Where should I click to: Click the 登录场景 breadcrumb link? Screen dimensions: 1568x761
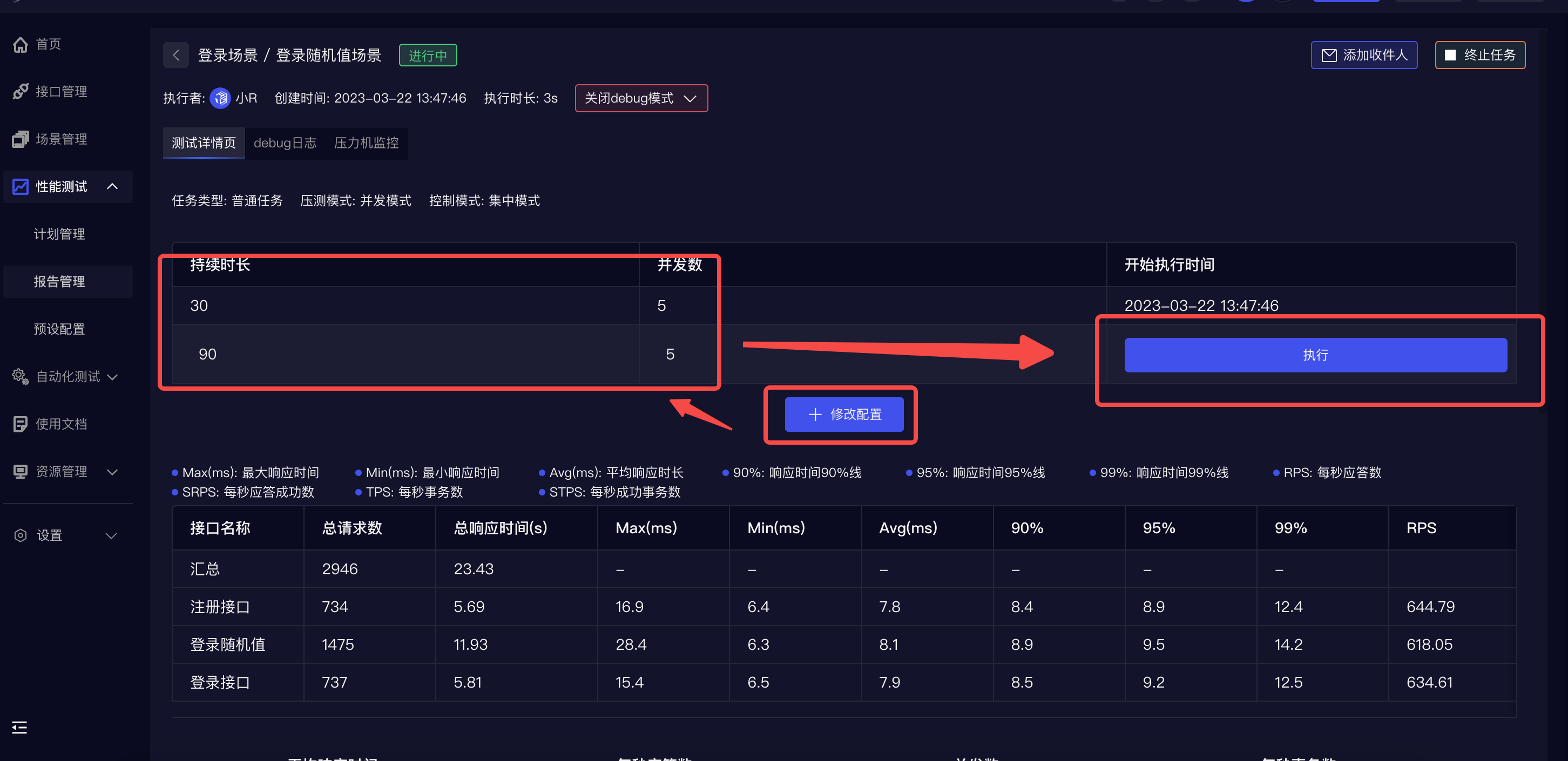tap(228, 56)
